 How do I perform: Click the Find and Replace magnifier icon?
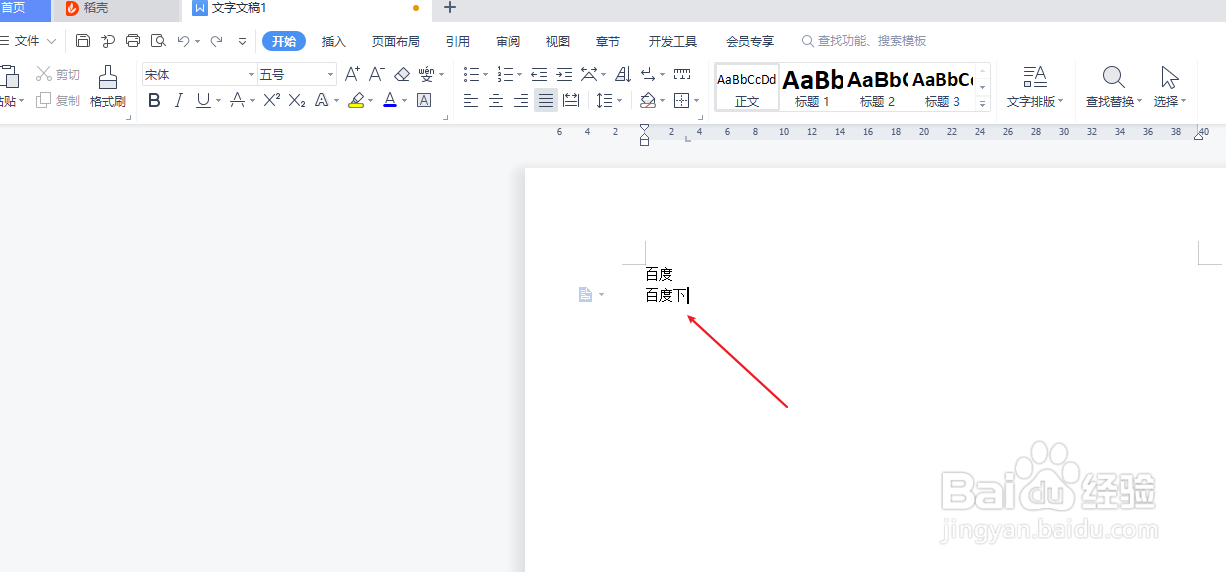click(1113, 77)
